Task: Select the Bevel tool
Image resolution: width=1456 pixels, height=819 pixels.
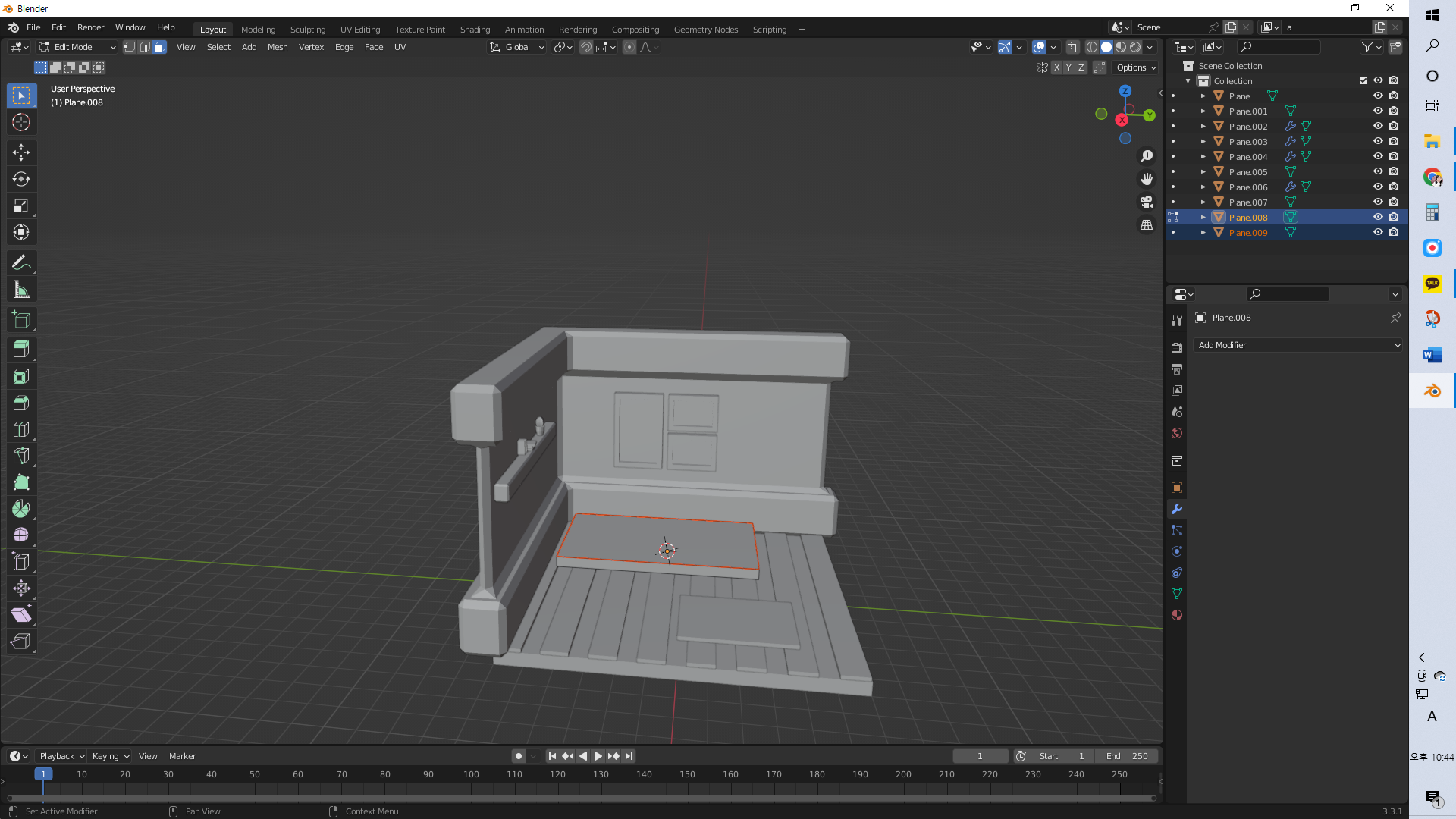Action: 21,403
